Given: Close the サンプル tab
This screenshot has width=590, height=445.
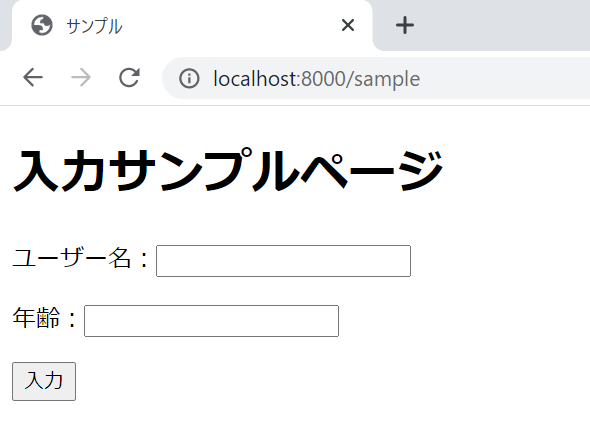Looking at the screenshot, I should (x=348, y=26).
